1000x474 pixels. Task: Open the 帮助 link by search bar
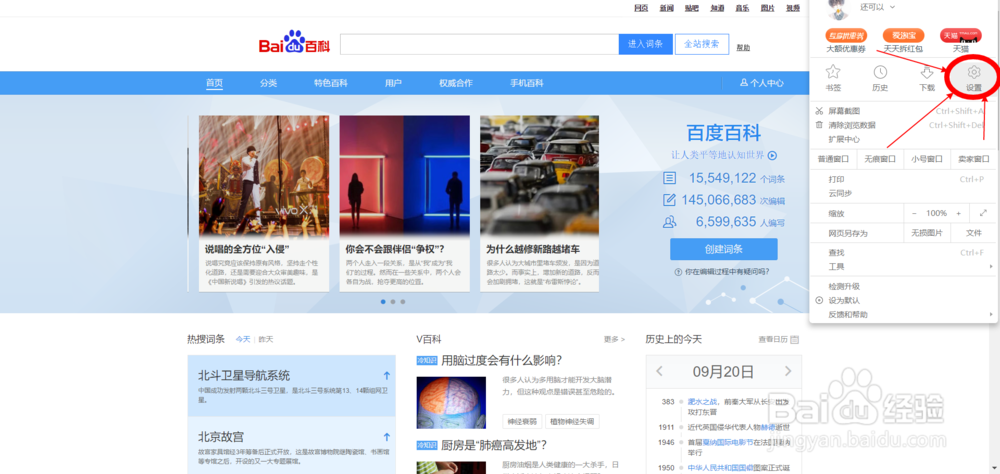(x=743, y=48)
